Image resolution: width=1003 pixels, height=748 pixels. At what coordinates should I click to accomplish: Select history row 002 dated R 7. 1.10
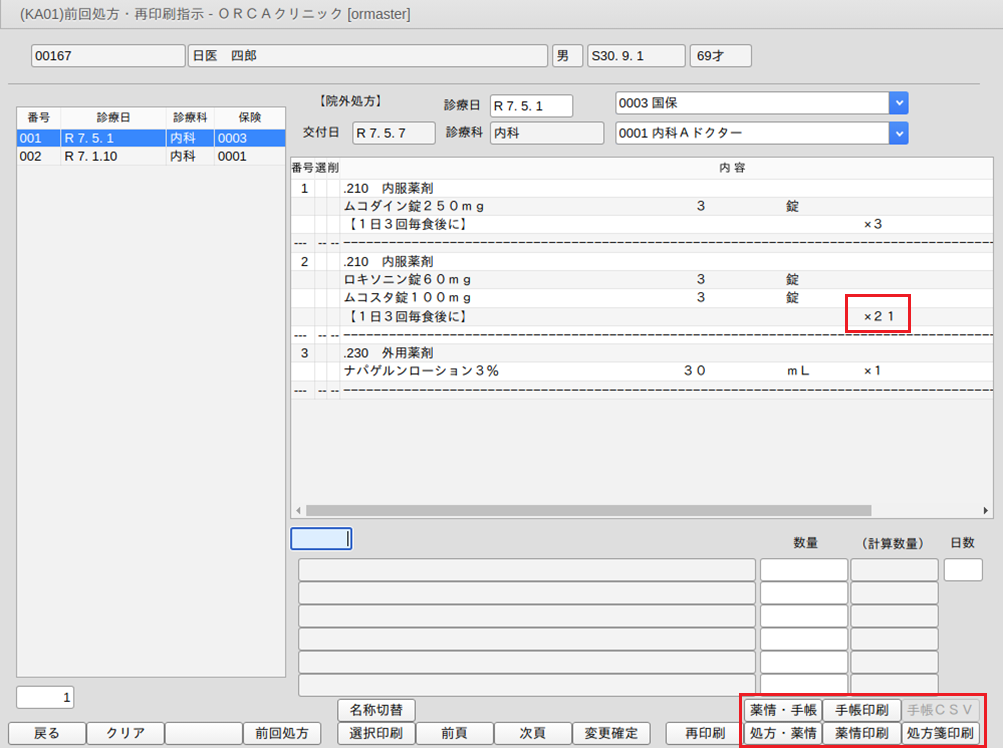click(150, 156)
